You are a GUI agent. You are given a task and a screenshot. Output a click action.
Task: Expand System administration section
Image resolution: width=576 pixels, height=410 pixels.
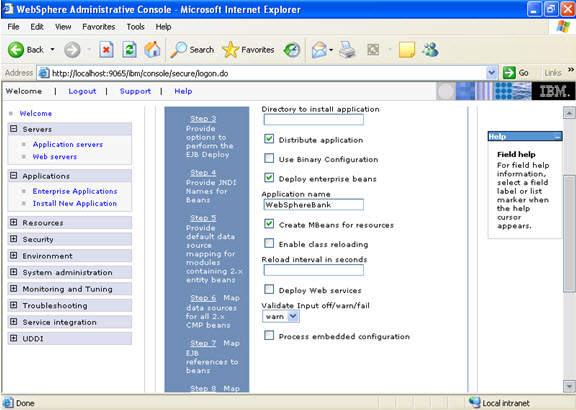point(14,272)
